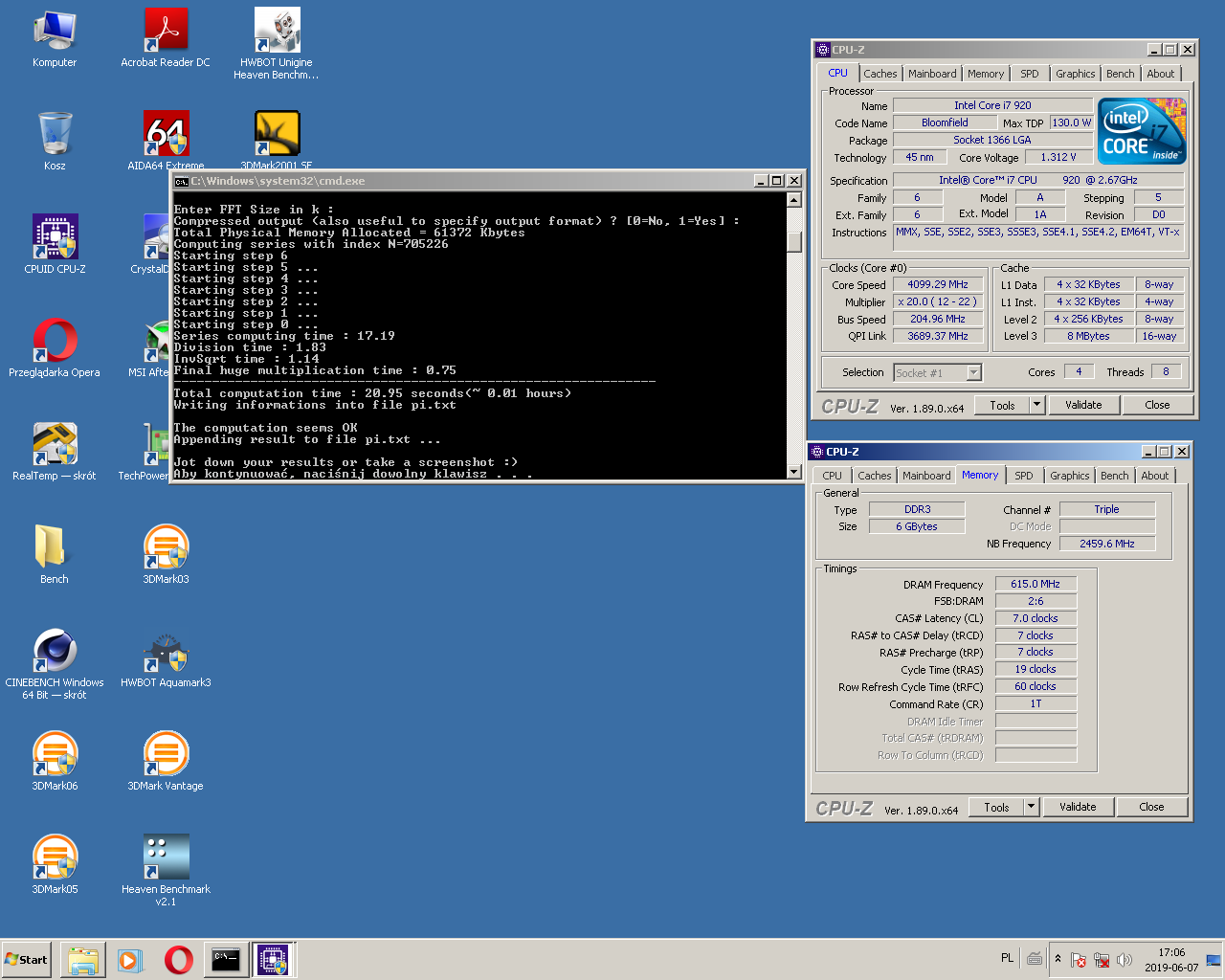Click Tools button in lower CPU-Z window

996,807
